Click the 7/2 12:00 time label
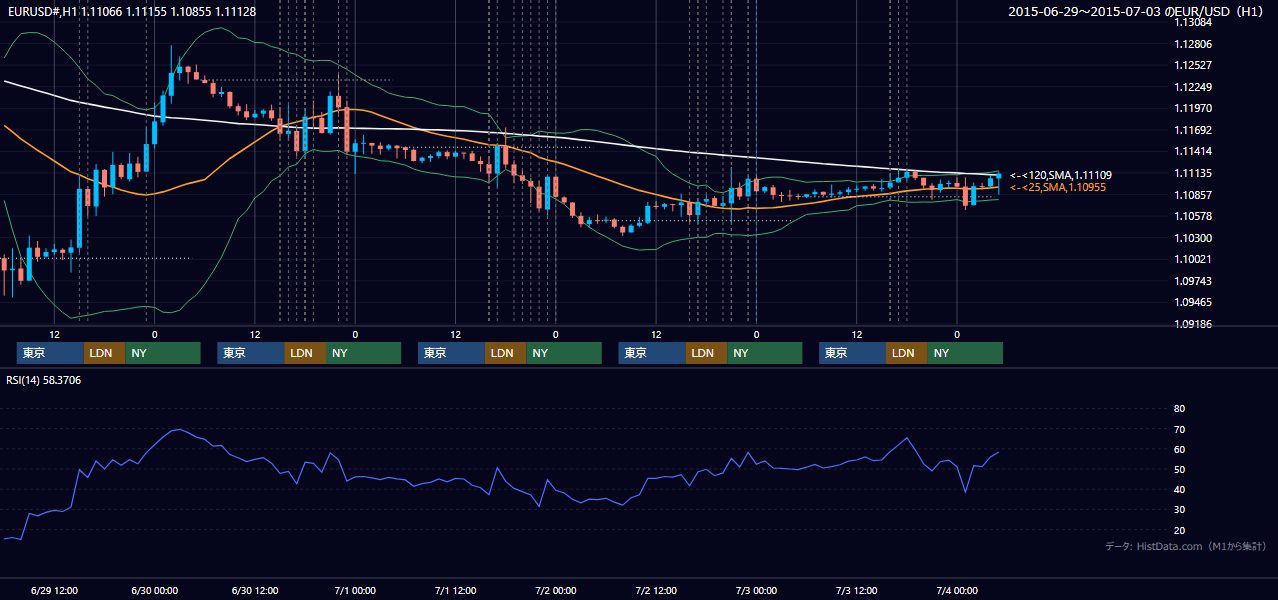 [656, 591]
